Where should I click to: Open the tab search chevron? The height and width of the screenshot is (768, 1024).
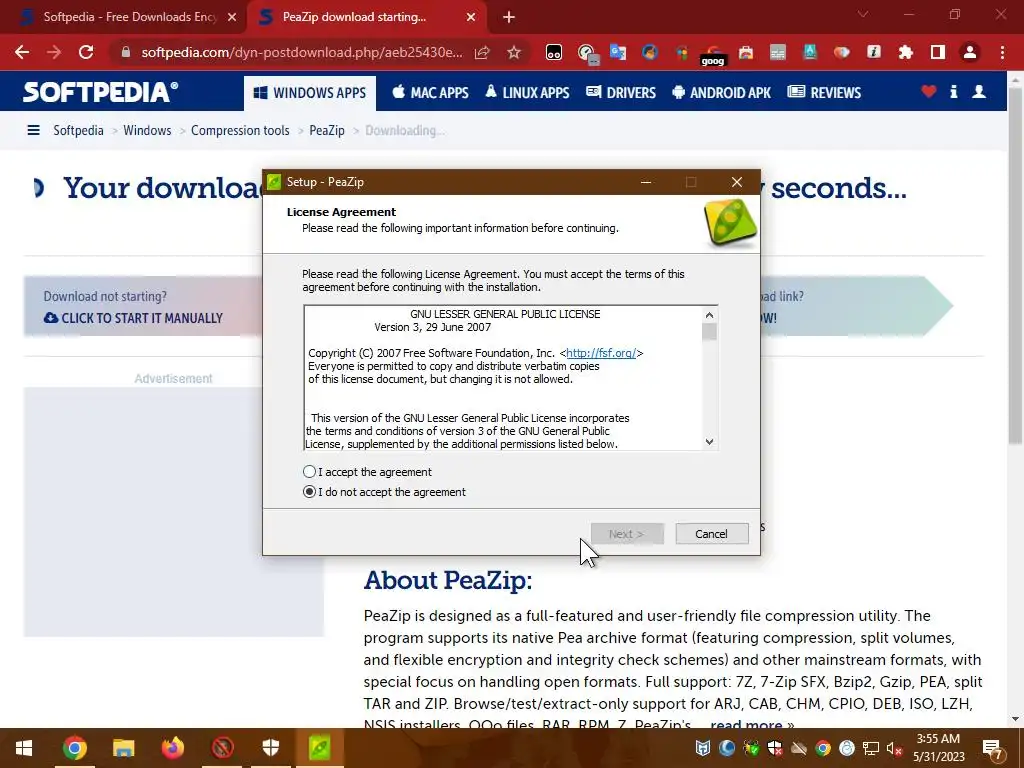point(863,14)
